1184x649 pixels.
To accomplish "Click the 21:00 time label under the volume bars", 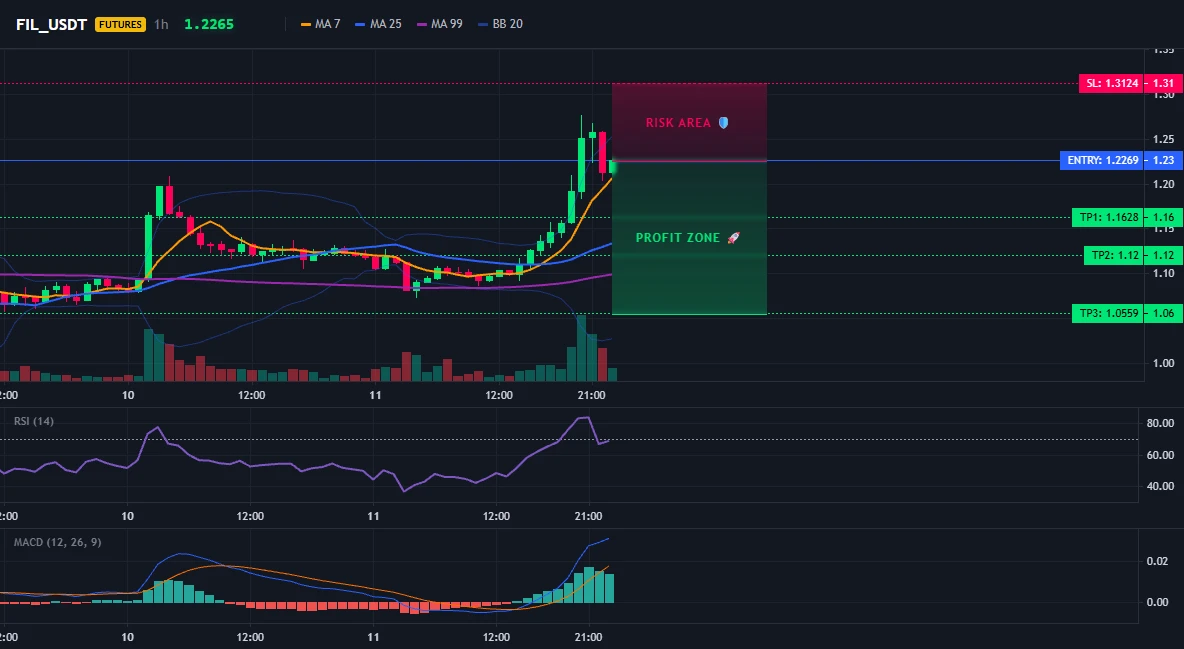I will pos(591,395).
